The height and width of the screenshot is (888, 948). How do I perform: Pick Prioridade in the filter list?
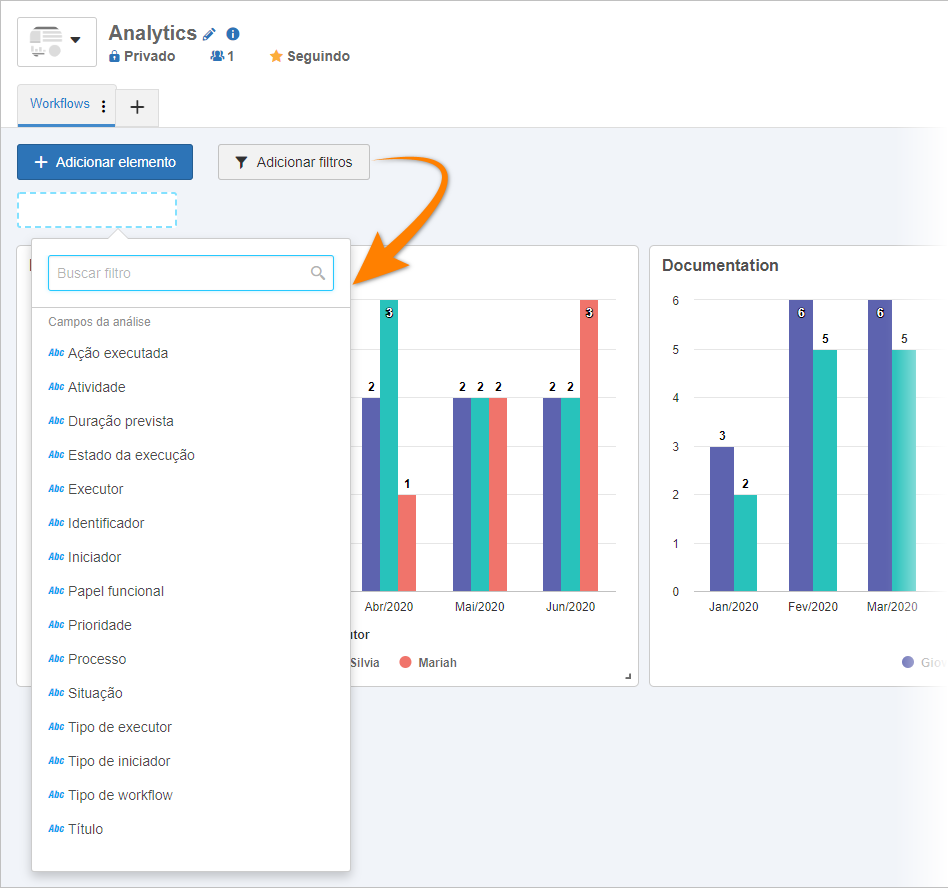click(x=190, y=625)
